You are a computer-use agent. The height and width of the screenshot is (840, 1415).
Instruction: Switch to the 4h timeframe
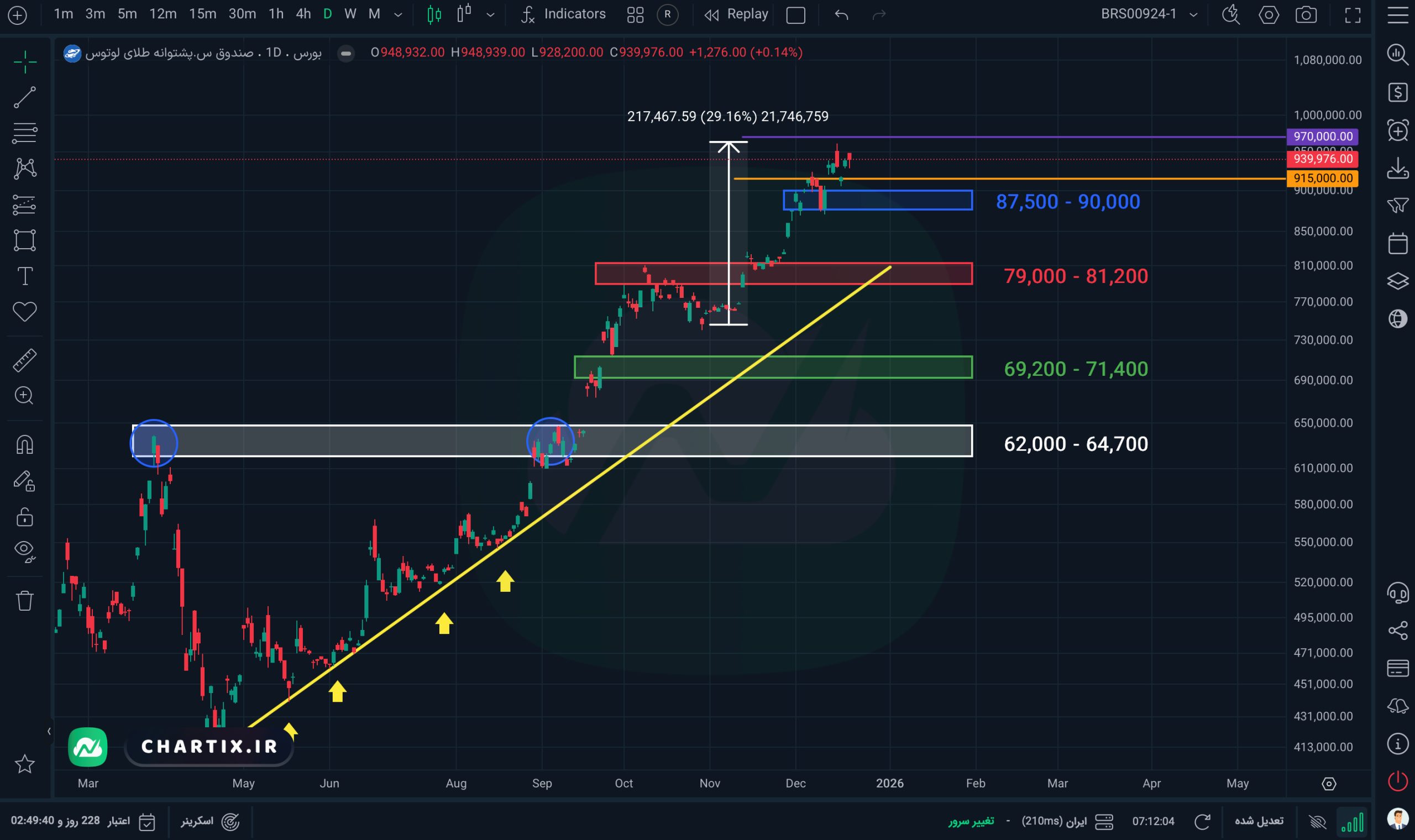click(x=303, y=14)
